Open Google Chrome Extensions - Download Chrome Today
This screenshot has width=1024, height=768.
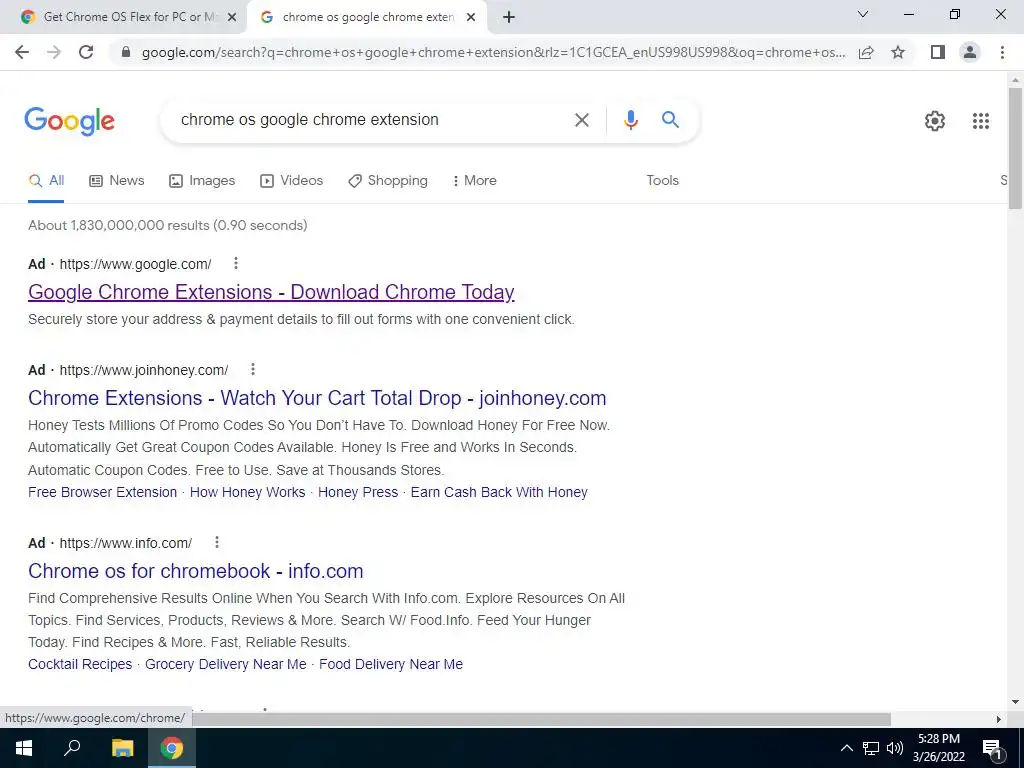(271, 292)
